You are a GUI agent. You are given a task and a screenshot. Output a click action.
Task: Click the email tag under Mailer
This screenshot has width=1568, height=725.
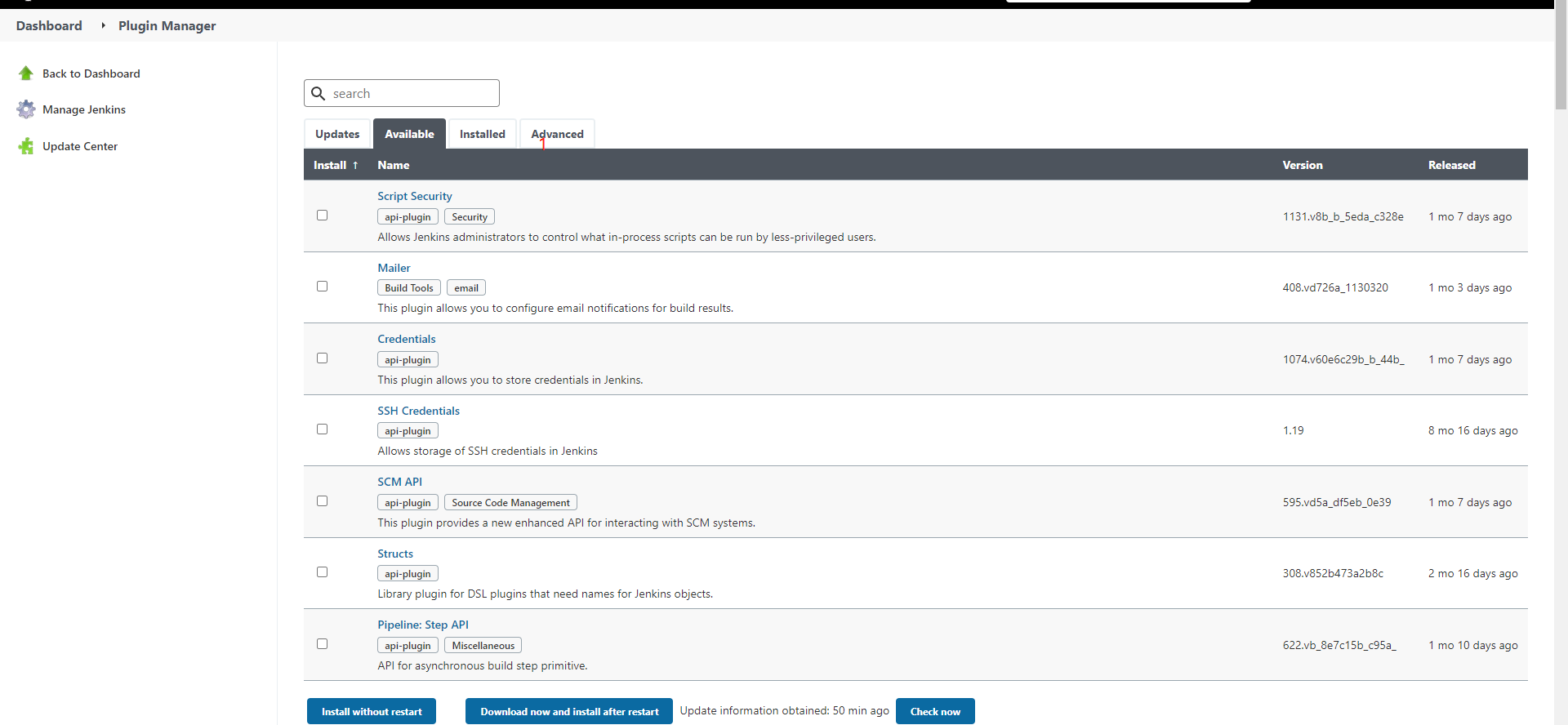click(466, 287)
